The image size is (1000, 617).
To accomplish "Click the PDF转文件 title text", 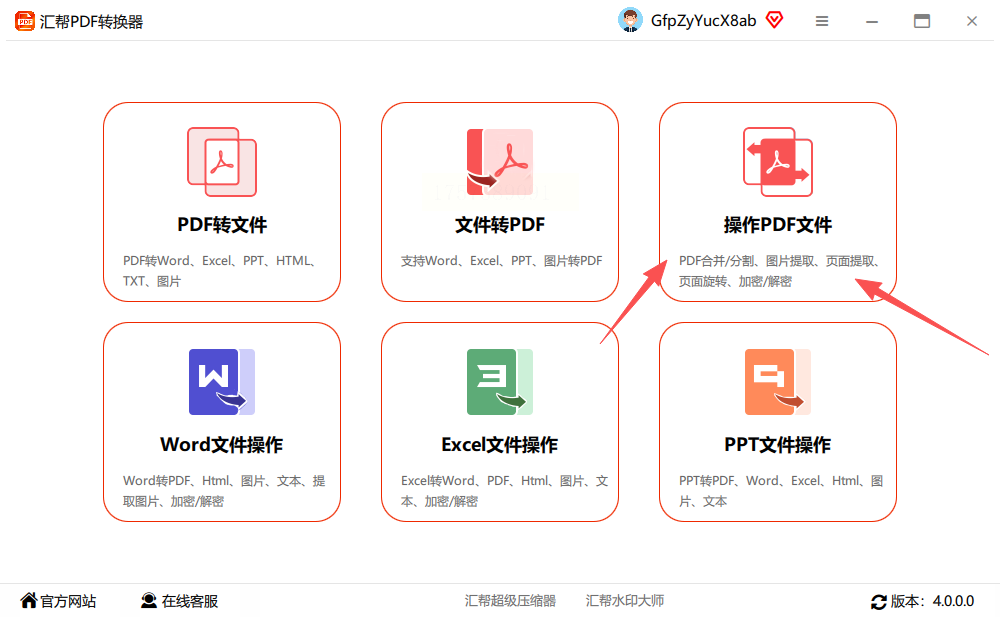I will [x=222, y=225].
